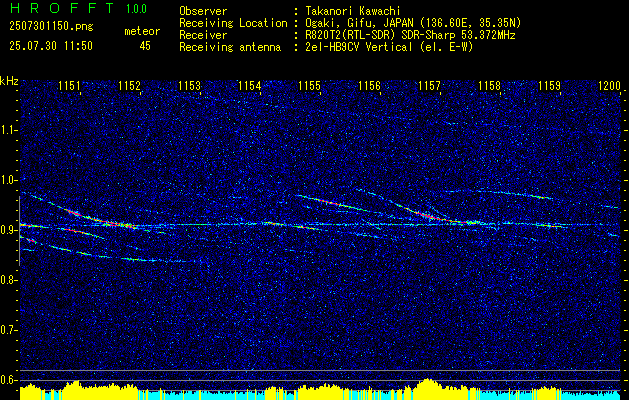
Task: Click the 1153 time axis marker
Action: [x=189, y=86]
